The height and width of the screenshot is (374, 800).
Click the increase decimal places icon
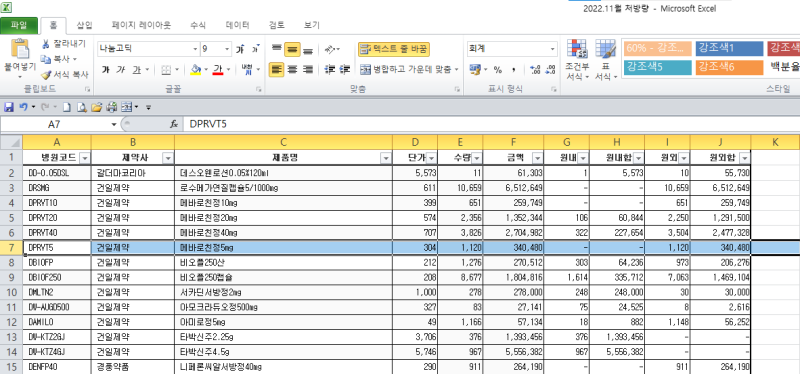(x=535, y=69)
